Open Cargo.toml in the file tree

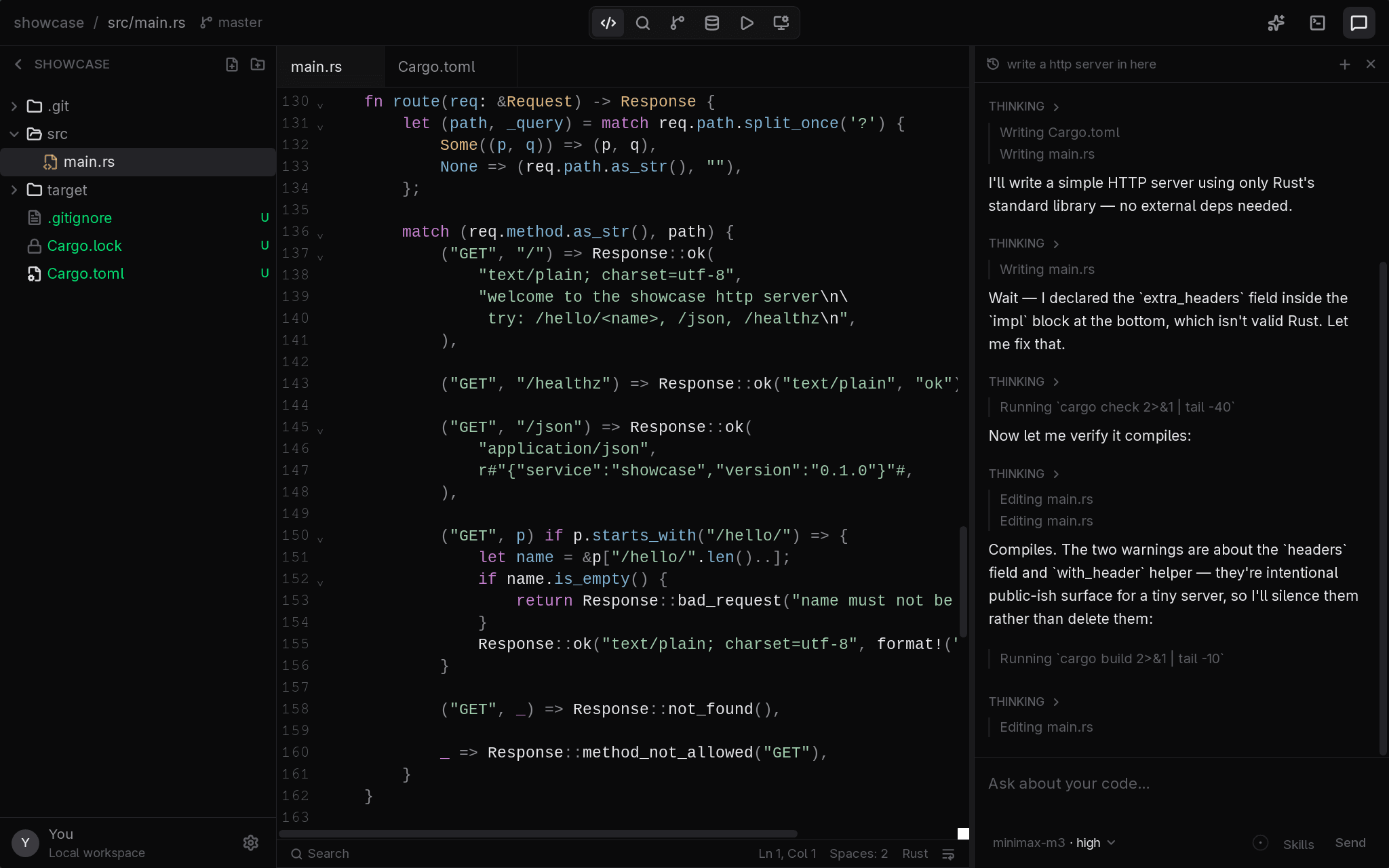(138, 273)
